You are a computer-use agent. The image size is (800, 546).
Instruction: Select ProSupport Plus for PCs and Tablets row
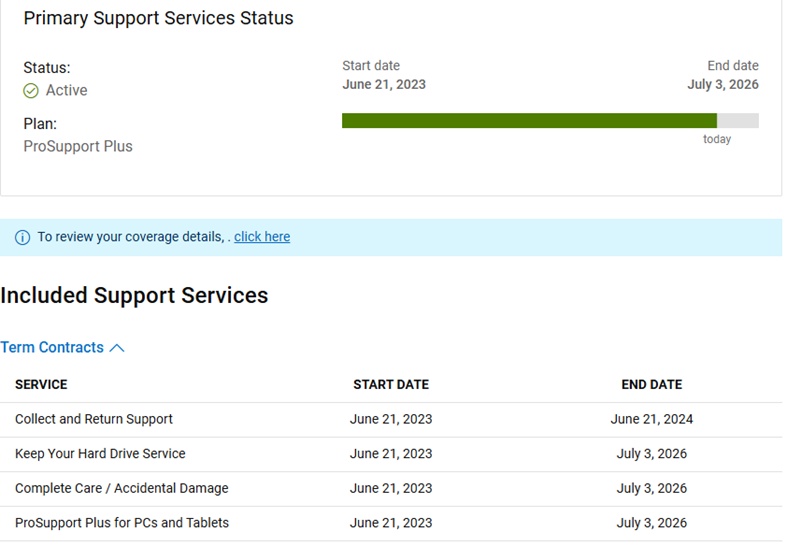(121, 522)
